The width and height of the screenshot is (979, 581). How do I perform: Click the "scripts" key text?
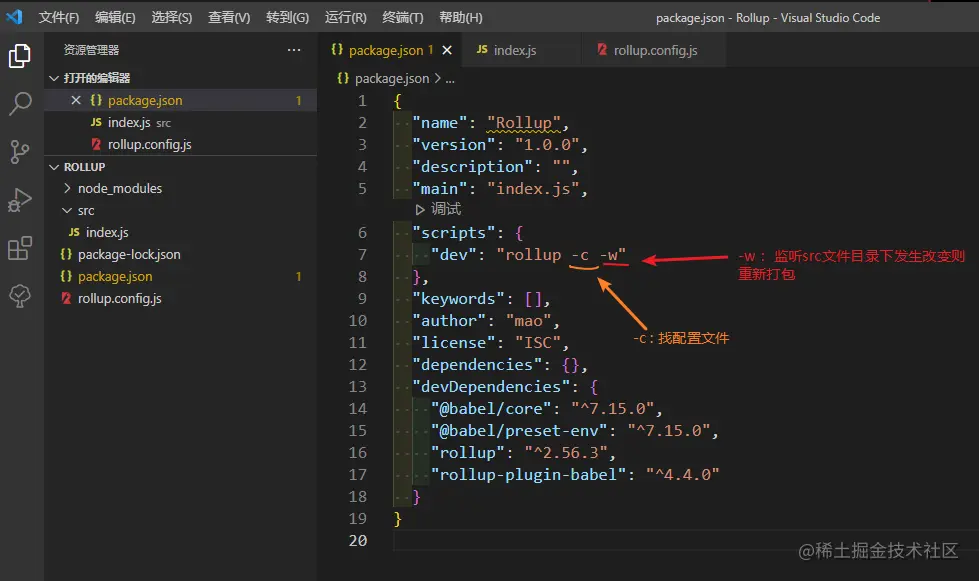(458, 233)
